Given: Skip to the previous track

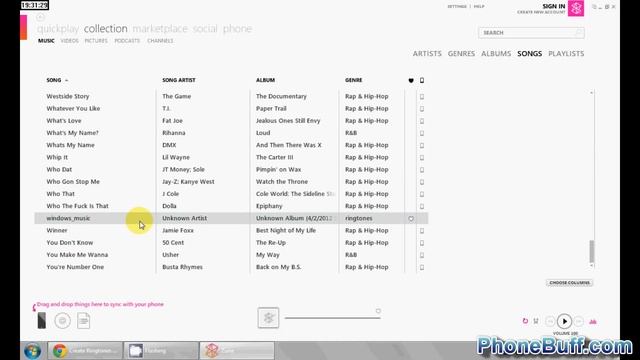Looking at the screenshot, I should (550, 322).
